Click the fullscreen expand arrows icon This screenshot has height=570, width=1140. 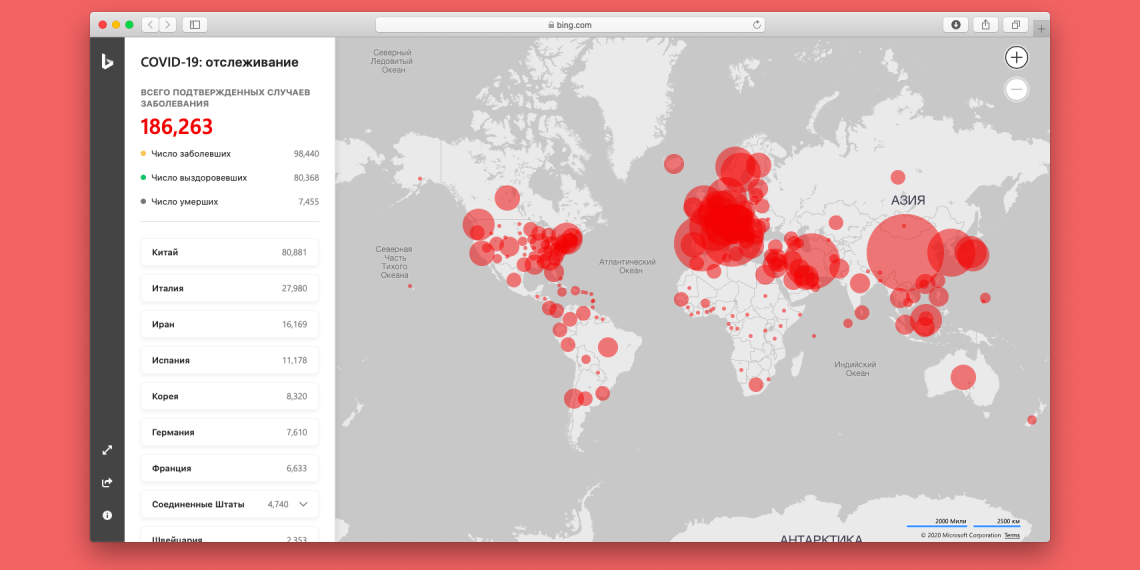coord(107,450)
